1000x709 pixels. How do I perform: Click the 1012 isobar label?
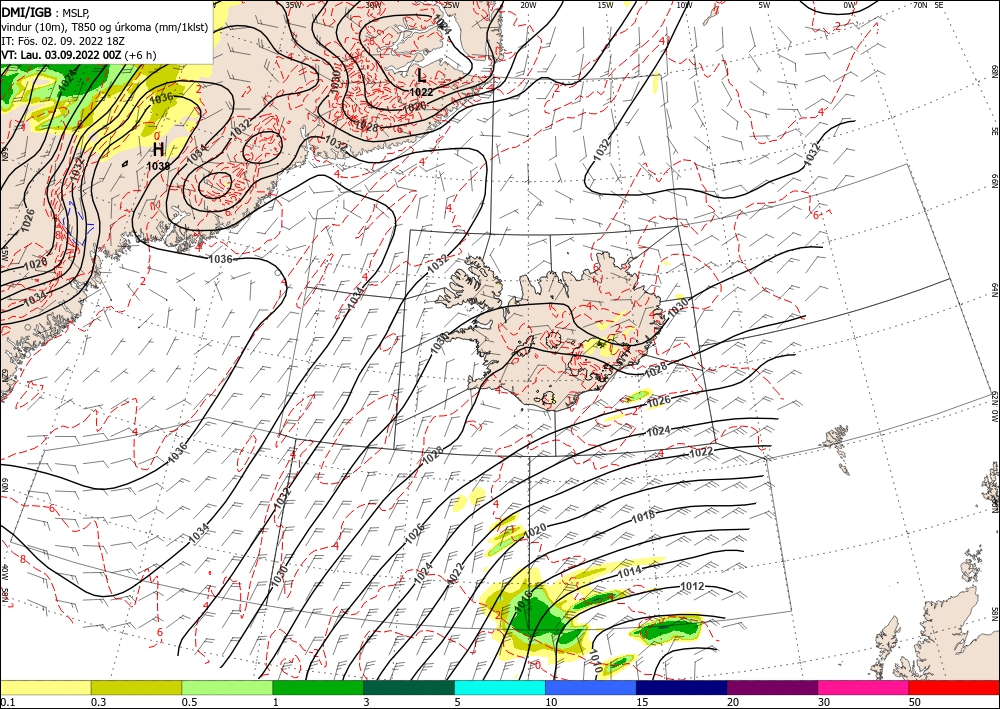coord(692,587)
